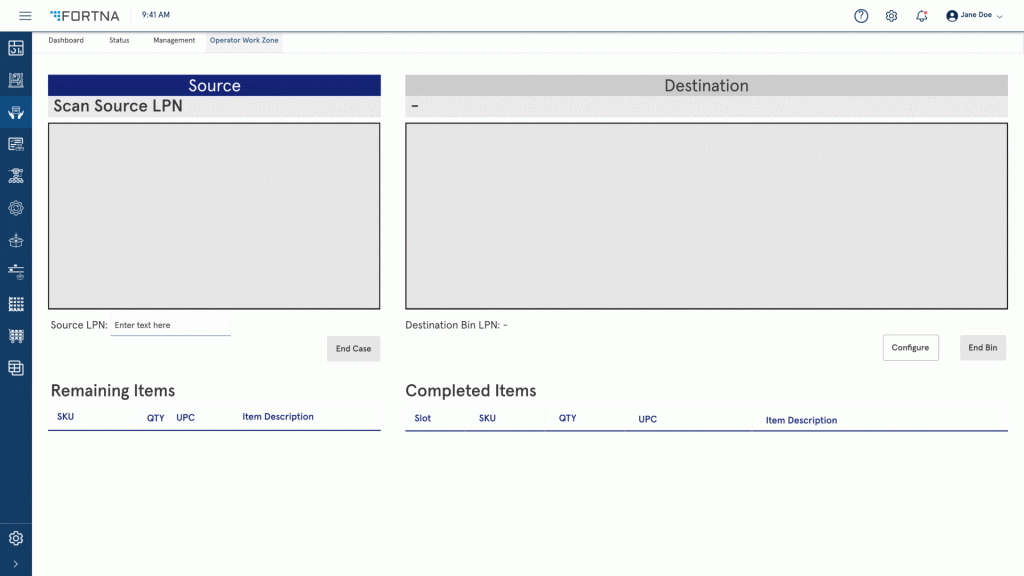Click the settings gear at sidebar bottom

pyautogui.click(x=16, y=538)
